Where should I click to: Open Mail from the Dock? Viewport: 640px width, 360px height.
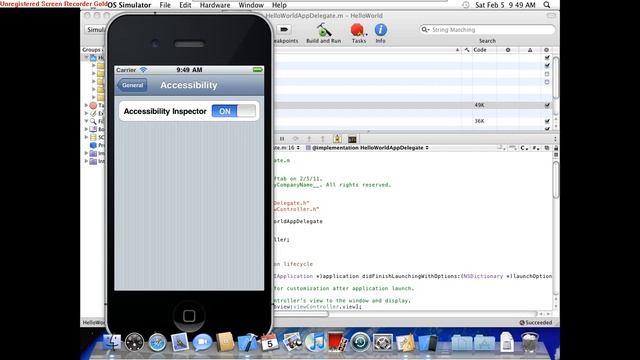180,342
